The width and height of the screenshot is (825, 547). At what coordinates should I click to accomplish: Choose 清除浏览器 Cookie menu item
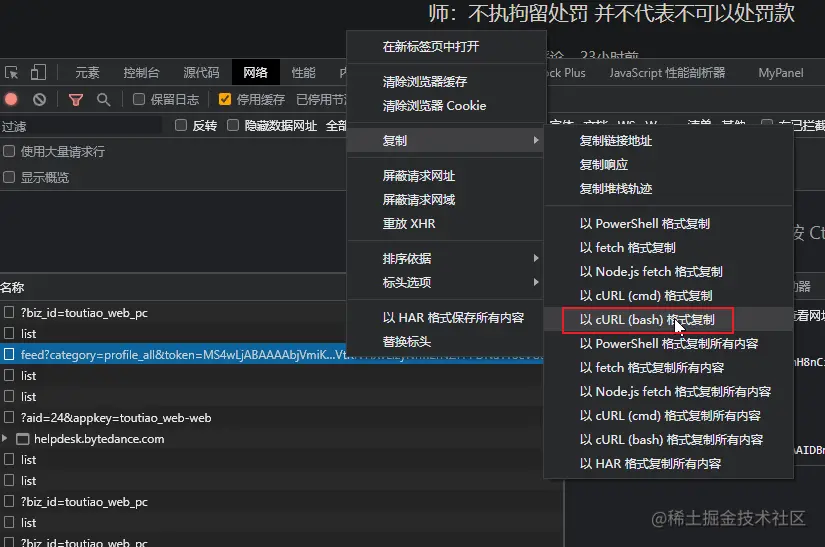445,106
